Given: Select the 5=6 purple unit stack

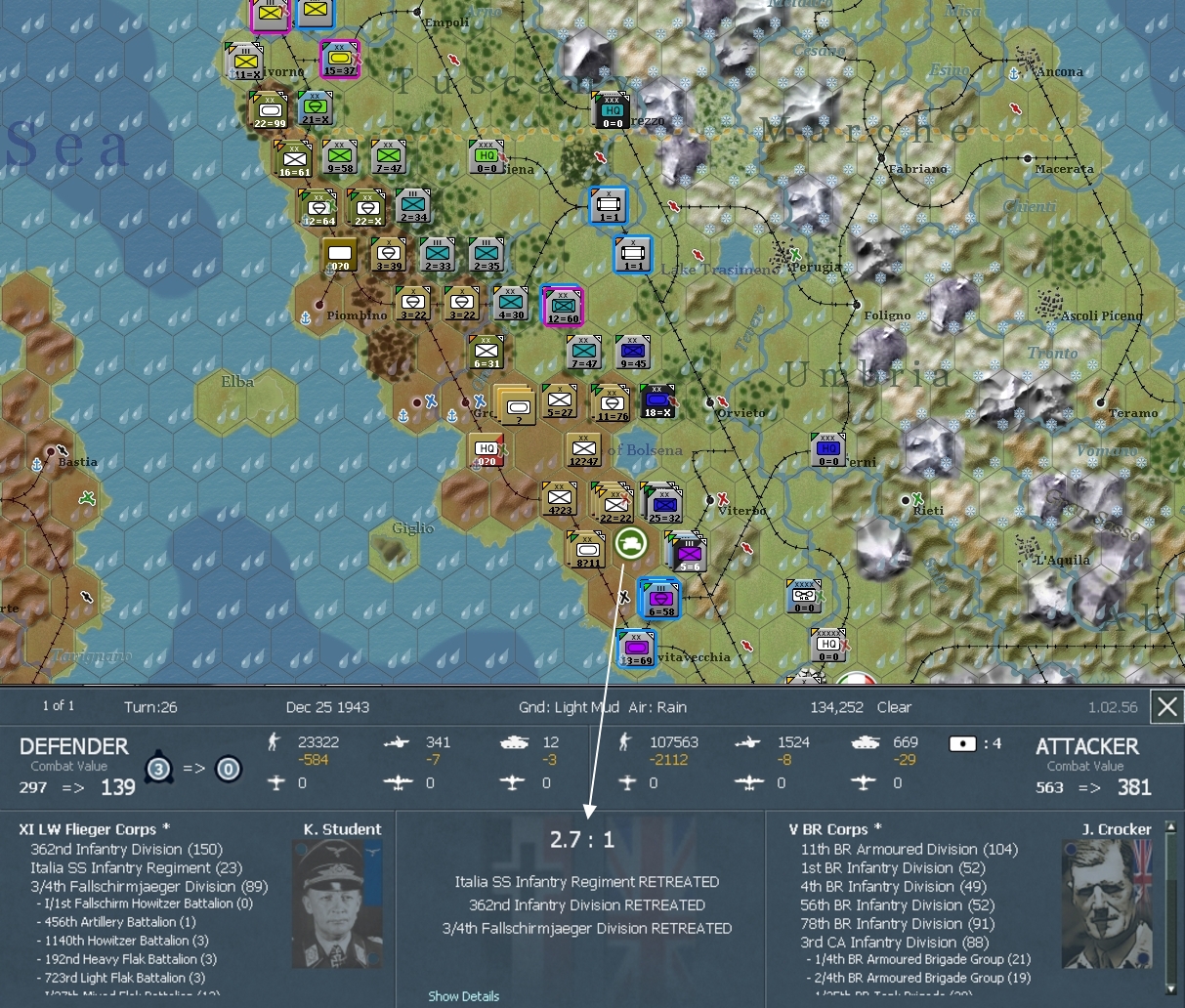Looking at the screenshot, I should [x=687, y=552].
